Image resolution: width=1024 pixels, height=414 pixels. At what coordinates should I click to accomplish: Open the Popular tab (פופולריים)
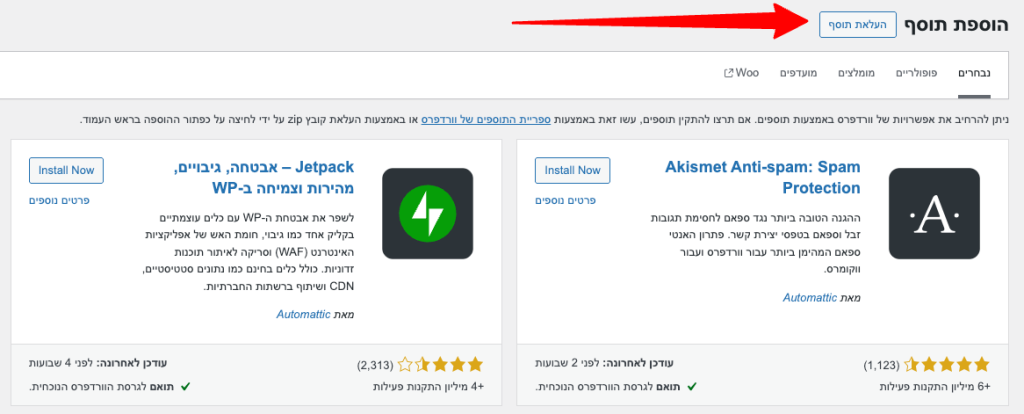915,74
